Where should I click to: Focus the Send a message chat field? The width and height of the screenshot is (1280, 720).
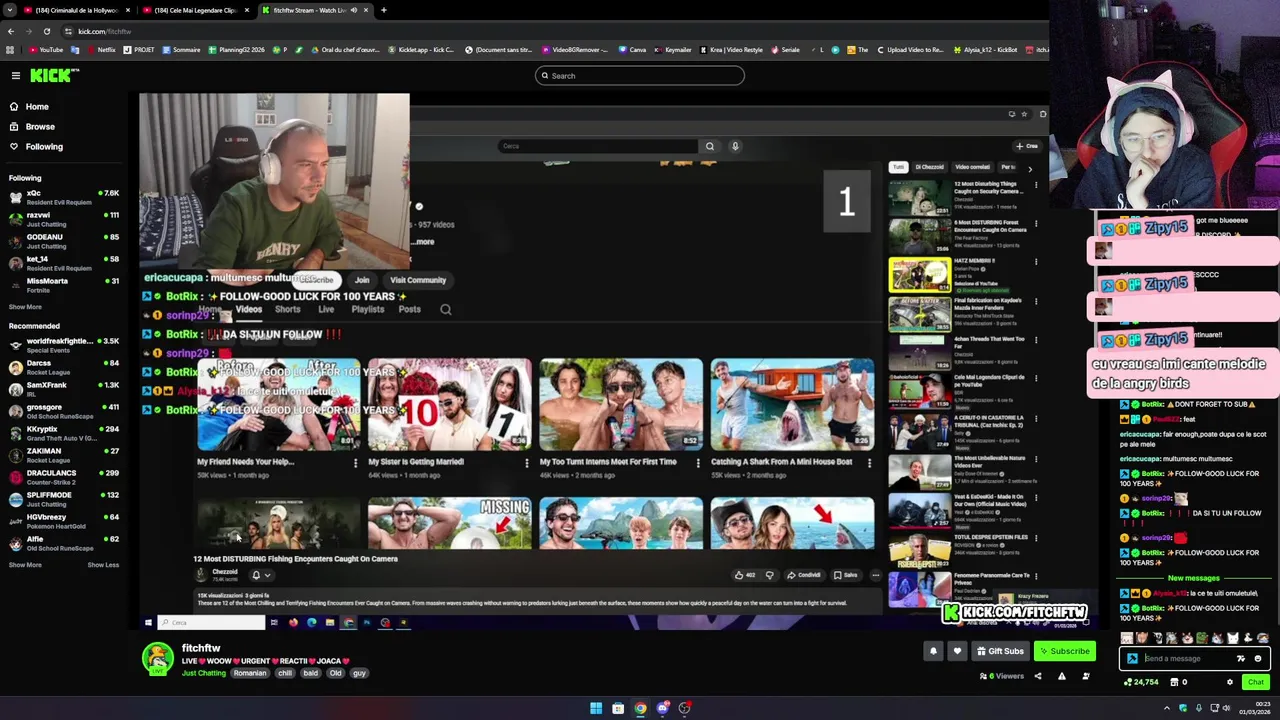coord(1186,659)
